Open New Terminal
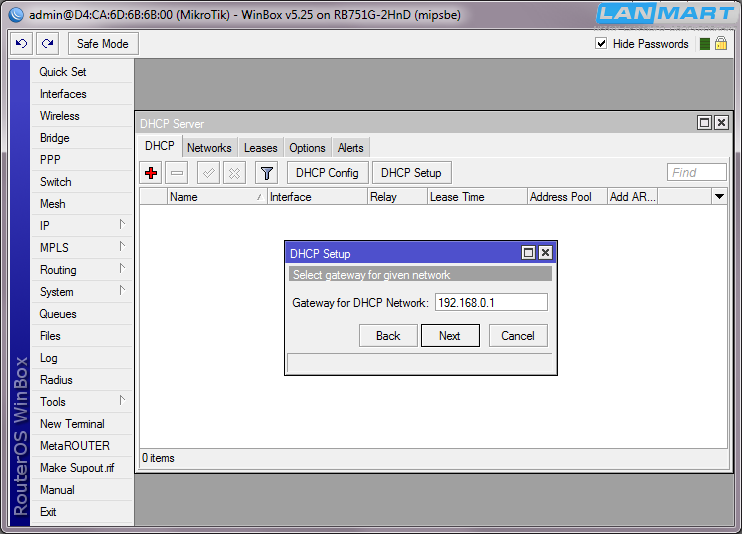The width and height of the screenshot is (742, 534). click(81, 424)
